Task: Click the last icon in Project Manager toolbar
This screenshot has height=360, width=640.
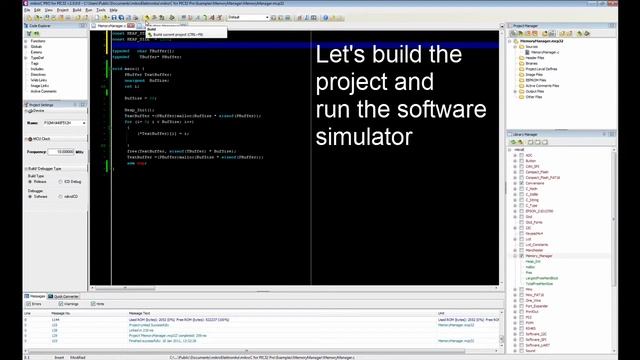Action: pyautogui.click(x=587, y=33)
